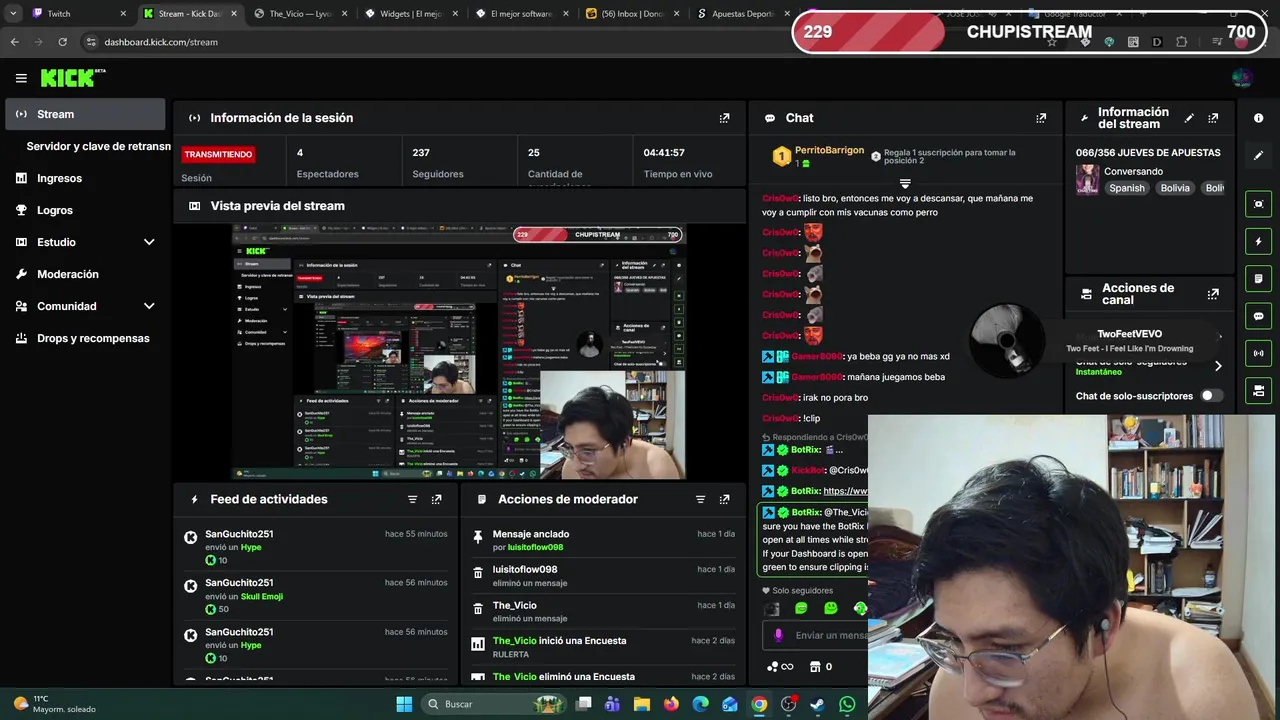This screenshot has height=720, width=1280.
Task: Pop out the Información del stream panel
Action: click(1213, 118)
